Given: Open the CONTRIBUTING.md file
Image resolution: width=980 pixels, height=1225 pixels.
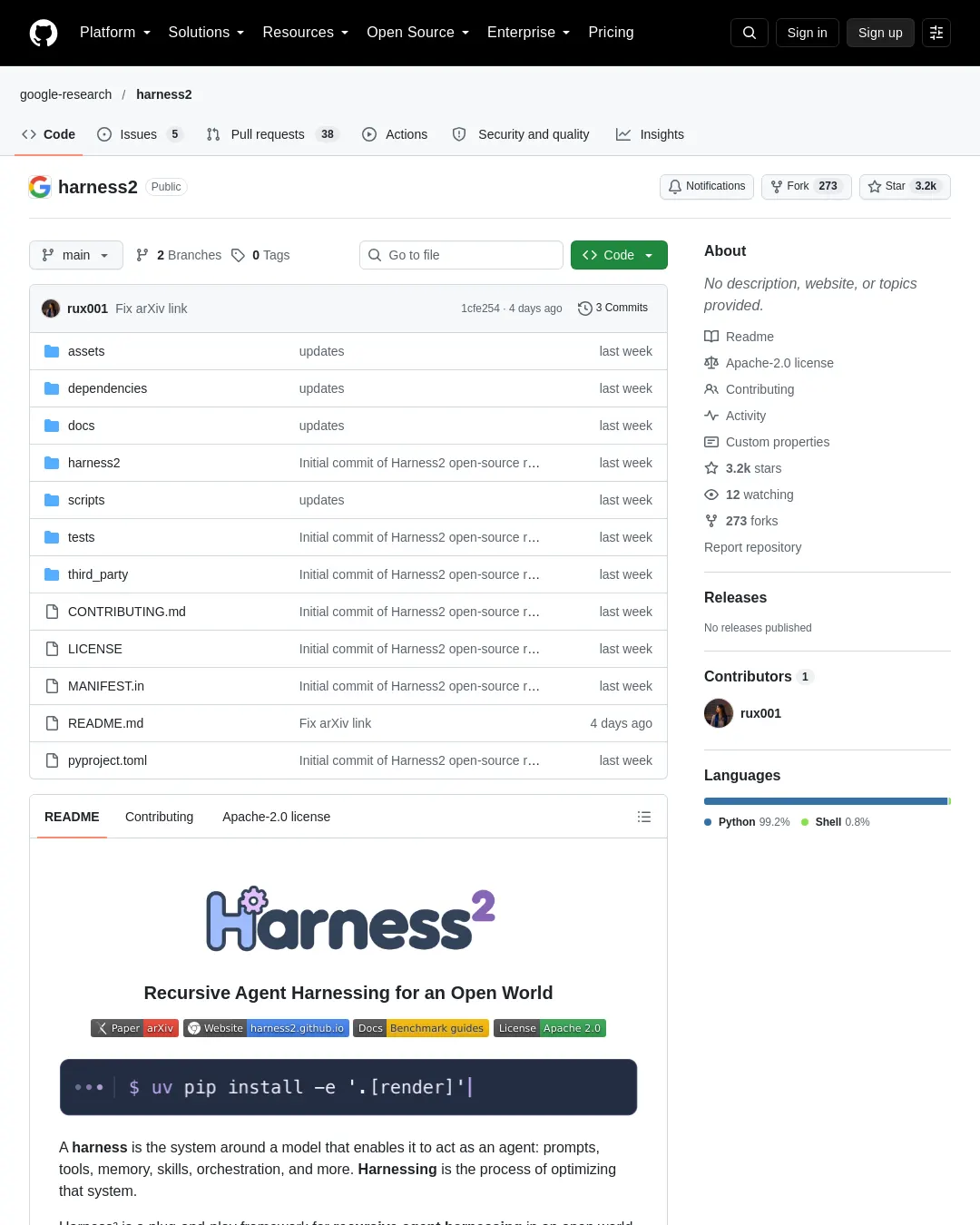Looking at the screenshot, I should (127, 612).
